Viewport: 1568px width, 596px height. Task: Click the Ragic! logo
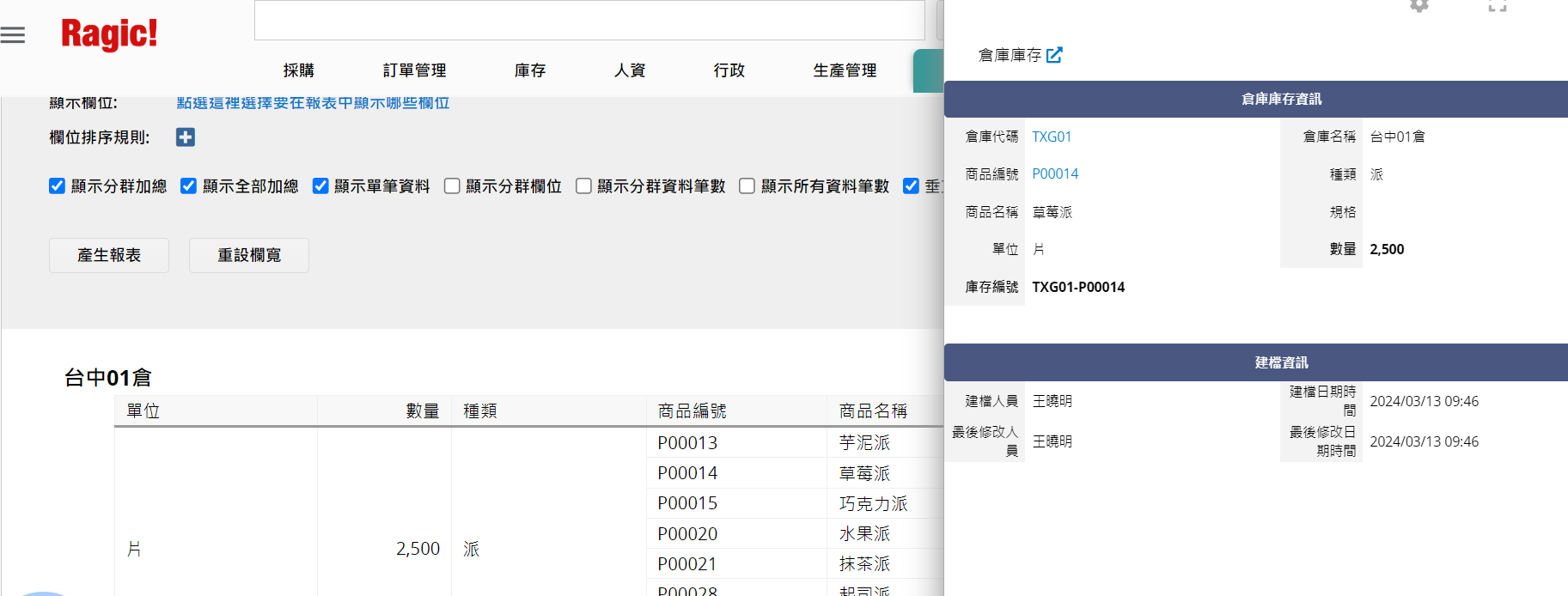tap(109, 34)
